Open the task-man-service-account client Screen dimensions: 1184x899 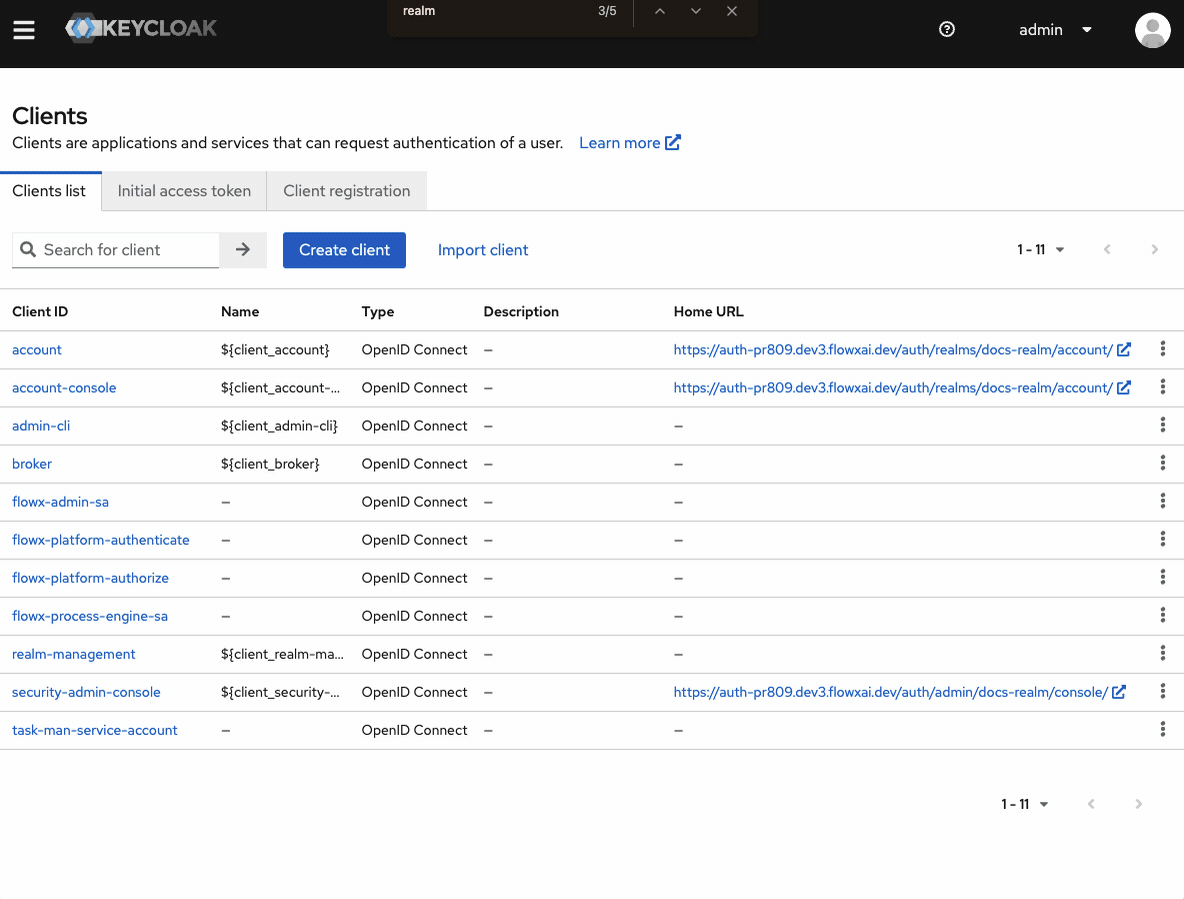coord(94,730)
